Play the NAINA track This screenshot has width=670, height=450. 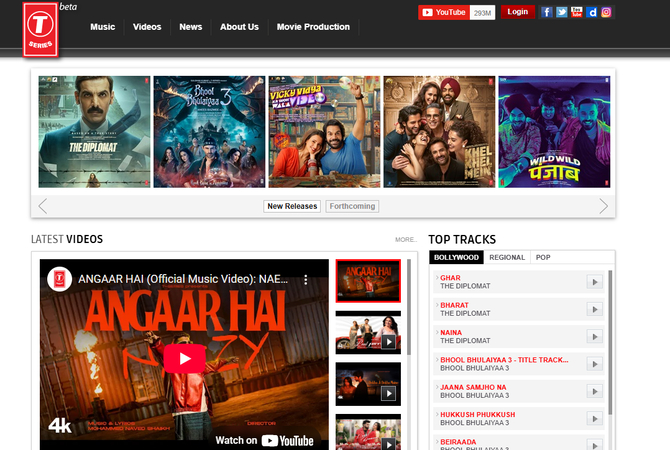(x=594, y=336)
